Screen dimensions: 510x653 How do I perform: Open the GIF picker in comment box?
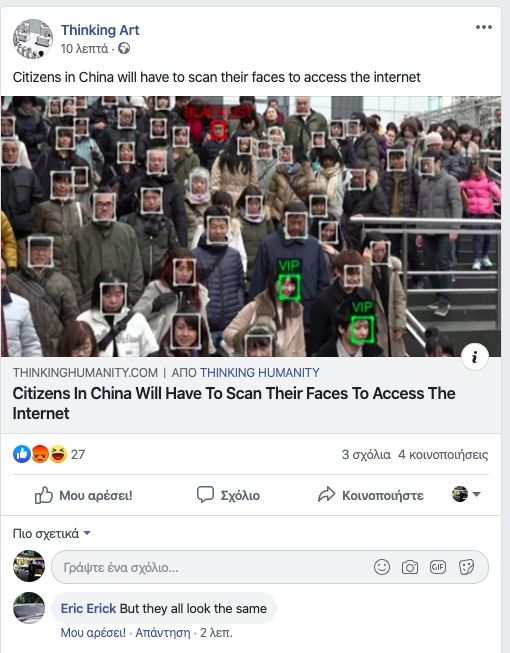(x=438, y=567)
